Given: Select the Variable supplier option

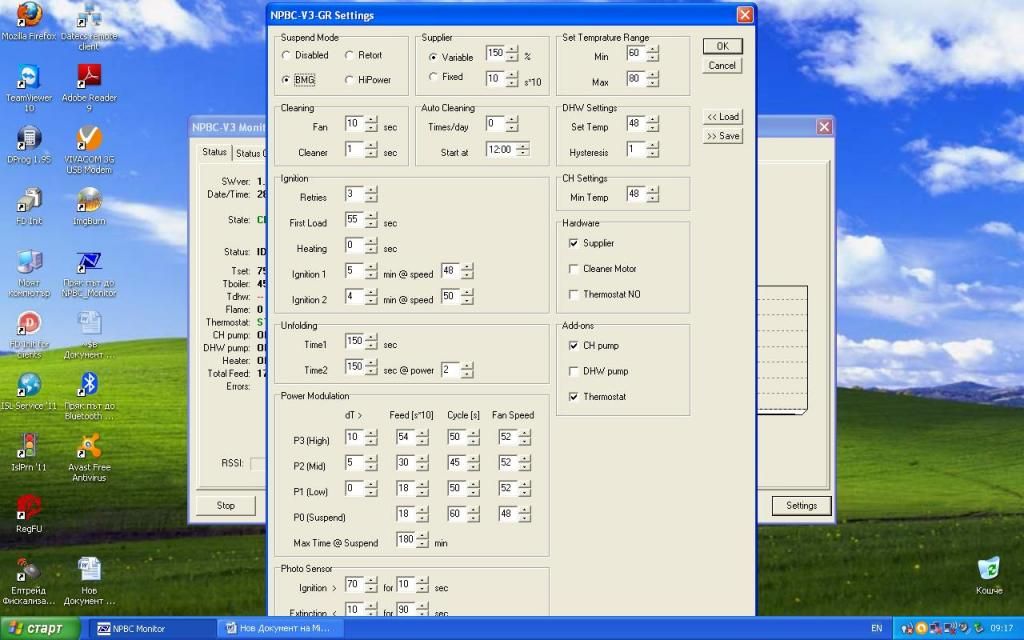Looking at the screenshot, I should point(451,57).
